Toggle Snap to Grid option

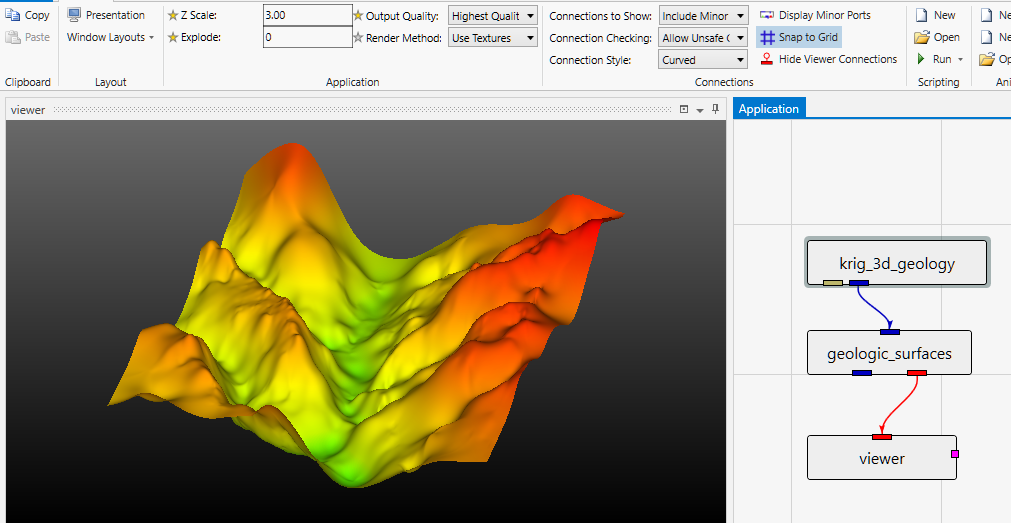coord(798,37)
